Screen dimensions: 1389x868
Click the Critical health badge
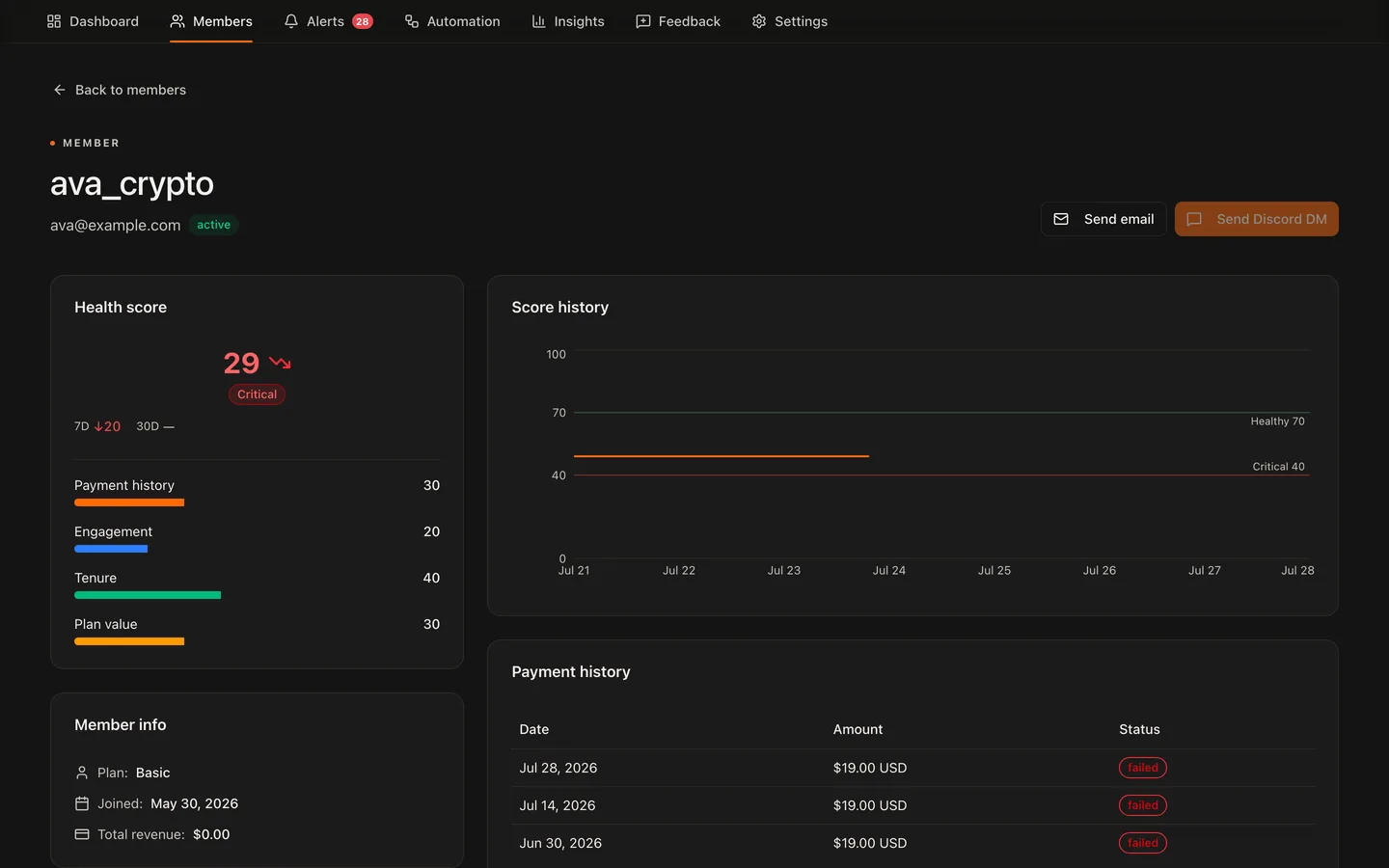pyautogui.click(x=257, y=394)
